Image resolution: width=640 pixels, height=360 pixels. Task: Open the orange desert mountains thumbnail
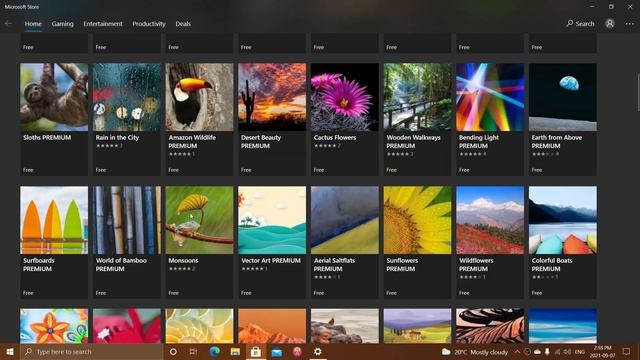pyautogui.click(x=272, y=326)
